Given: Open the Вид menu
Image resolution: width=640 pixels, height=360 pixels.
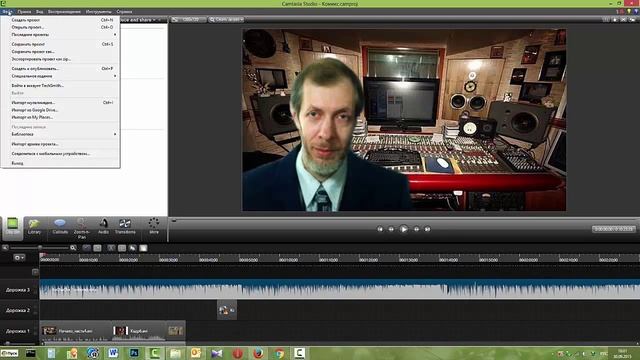Looking at the screenshot, I should point(40,12).
